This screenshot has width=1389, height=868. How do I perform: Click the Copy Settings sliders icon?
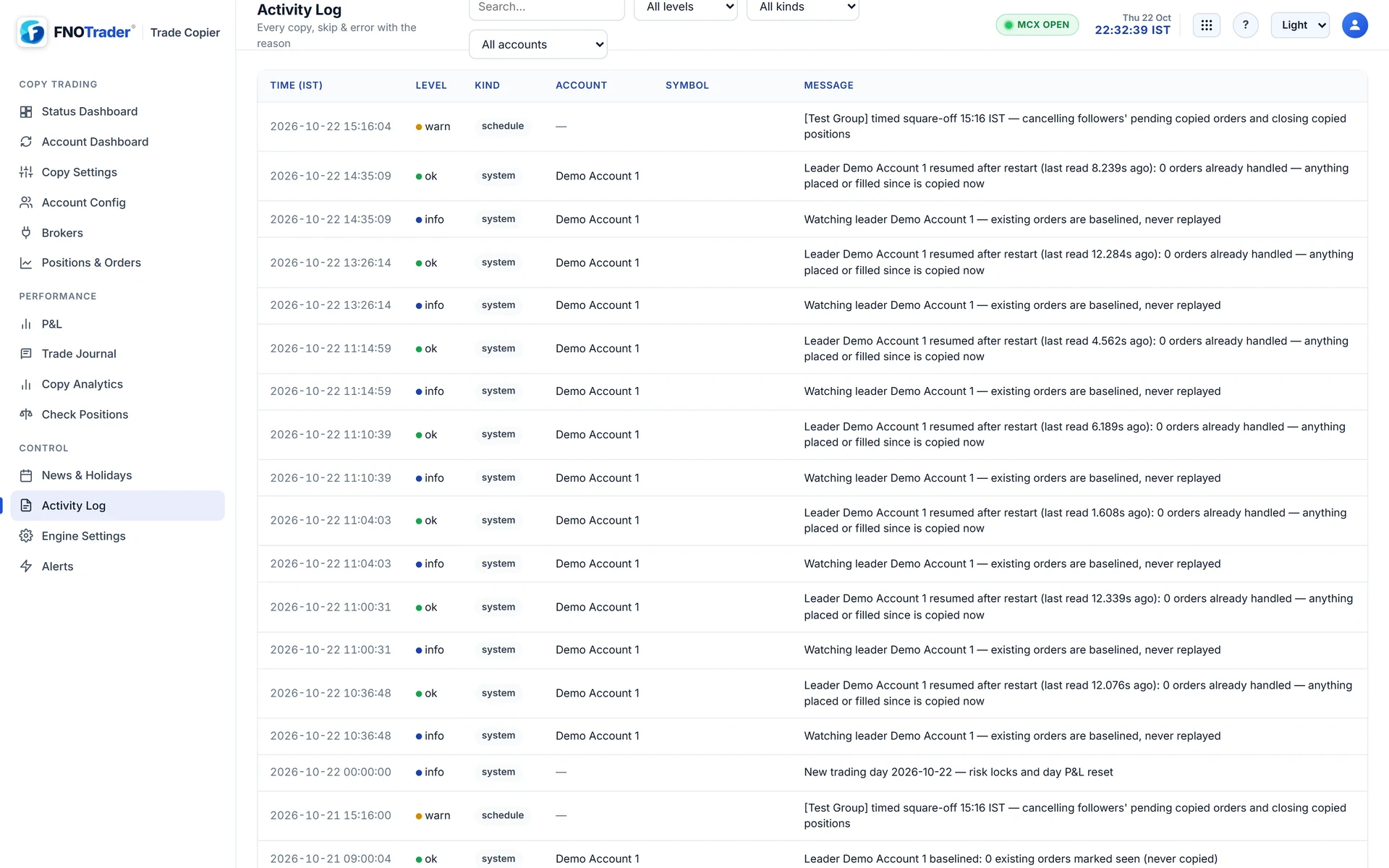[26, 172]
